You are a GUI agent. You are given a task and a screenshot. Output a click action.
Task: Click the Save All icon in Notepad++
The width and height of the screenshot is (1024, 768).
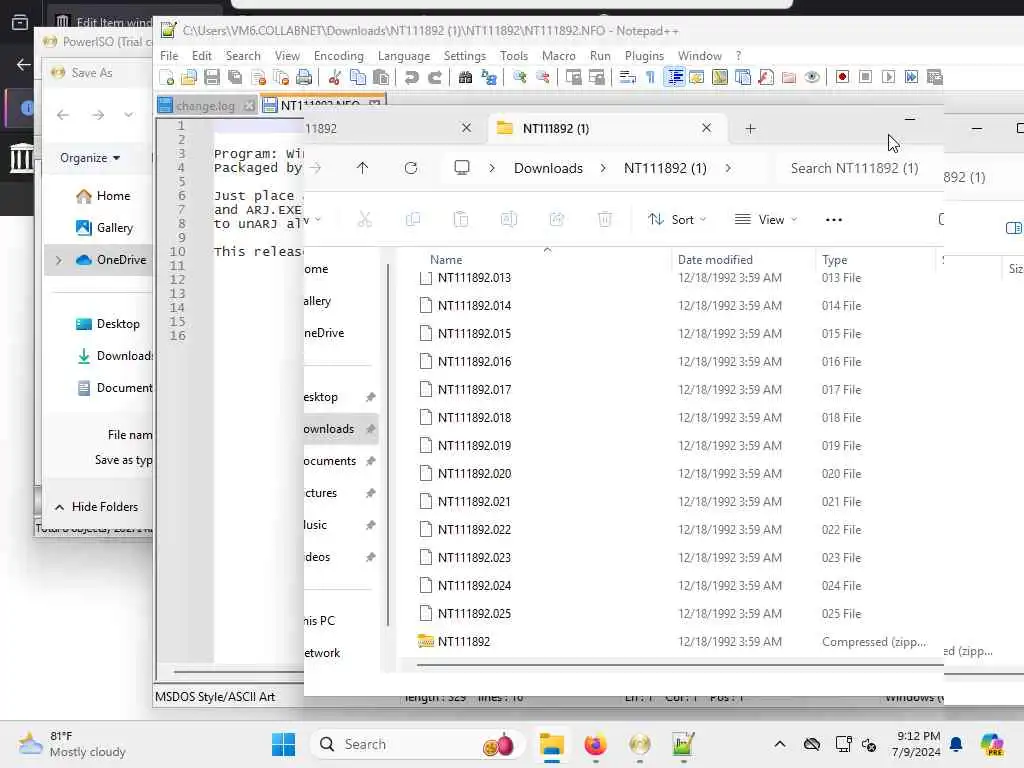coord(234,78)
